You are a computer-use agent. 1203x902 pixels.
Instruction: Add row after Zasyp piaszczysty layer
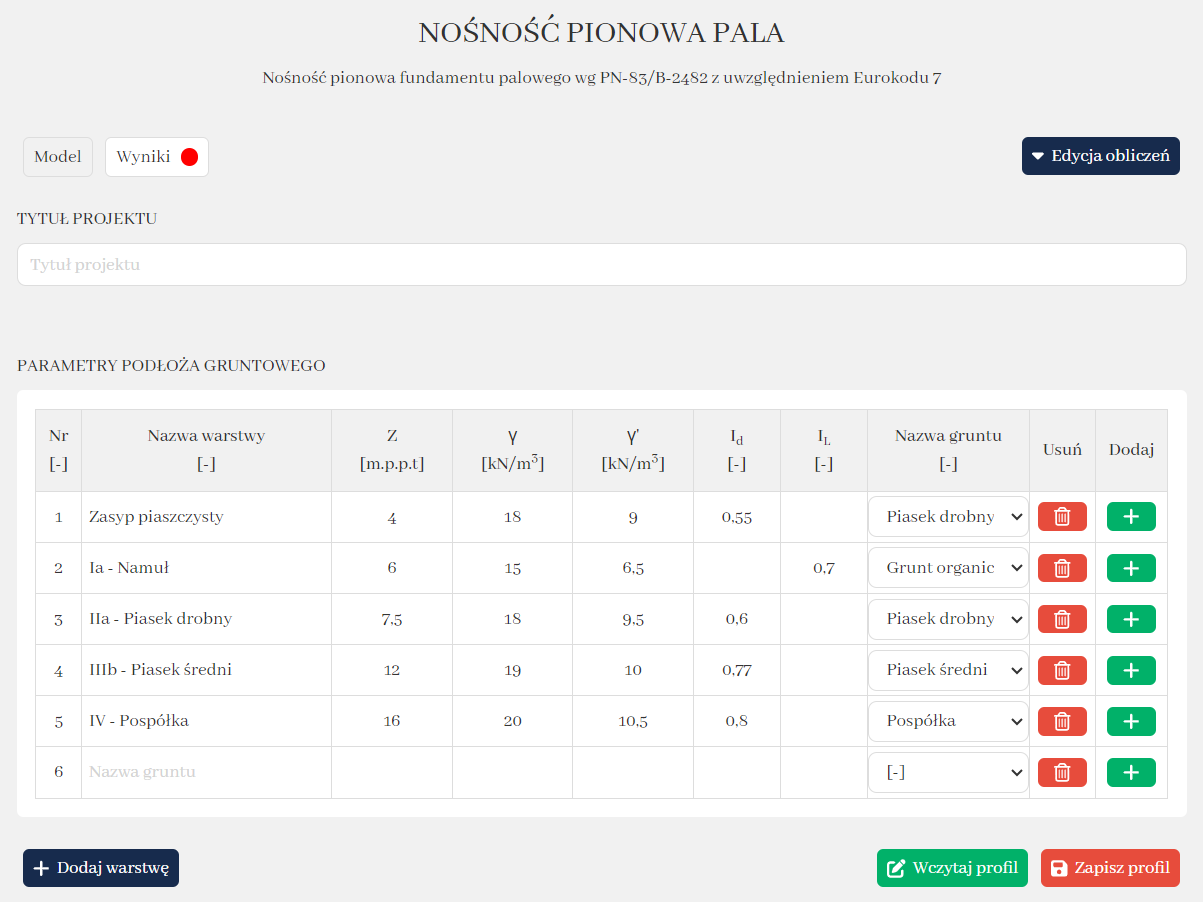pos(1131,517)
